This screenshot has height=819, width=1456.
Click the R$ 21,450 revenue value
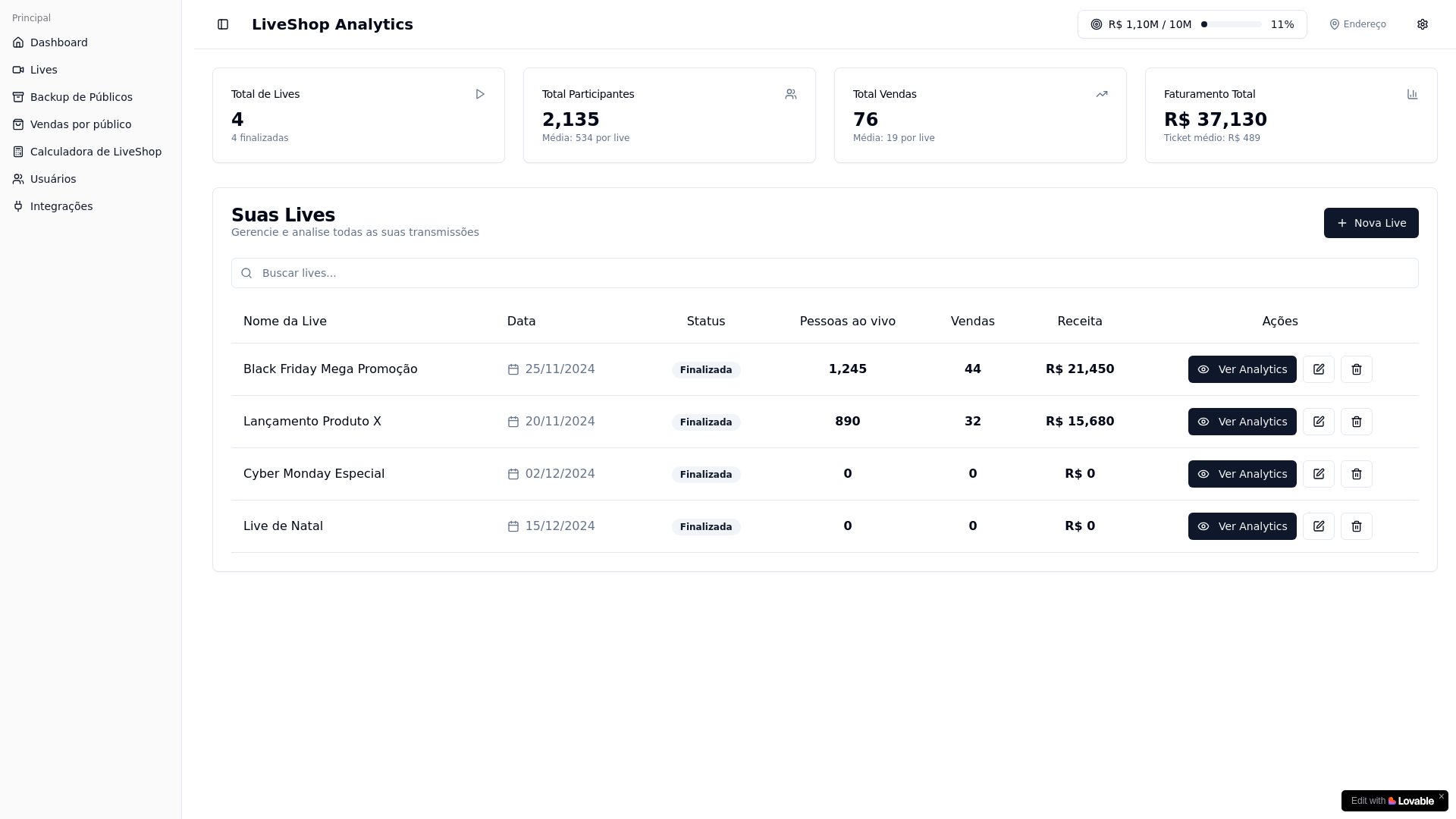[x=1080, y=369]
